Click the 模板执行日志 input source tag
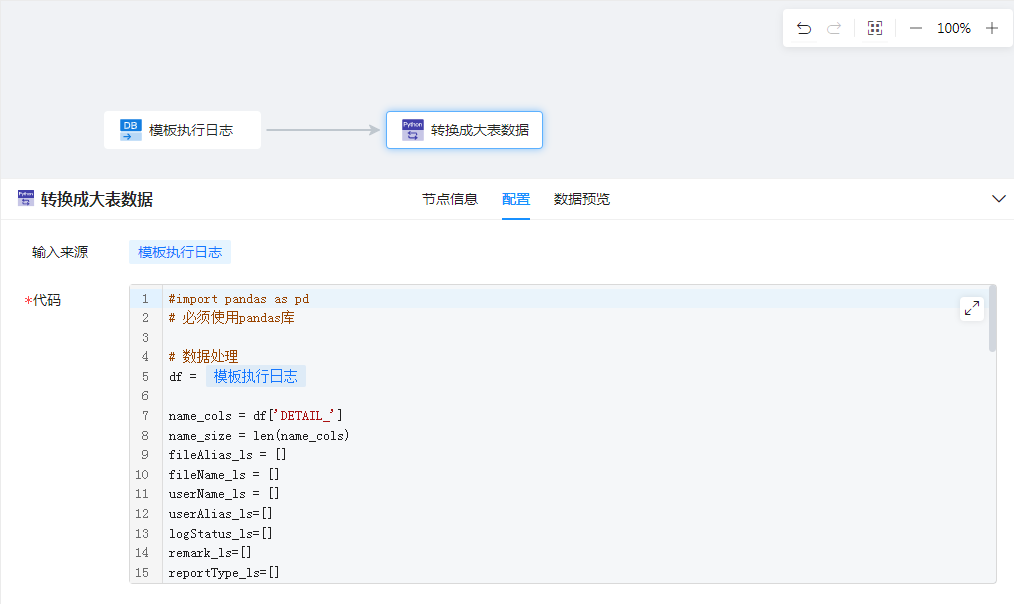 click(x=180, y=252)
